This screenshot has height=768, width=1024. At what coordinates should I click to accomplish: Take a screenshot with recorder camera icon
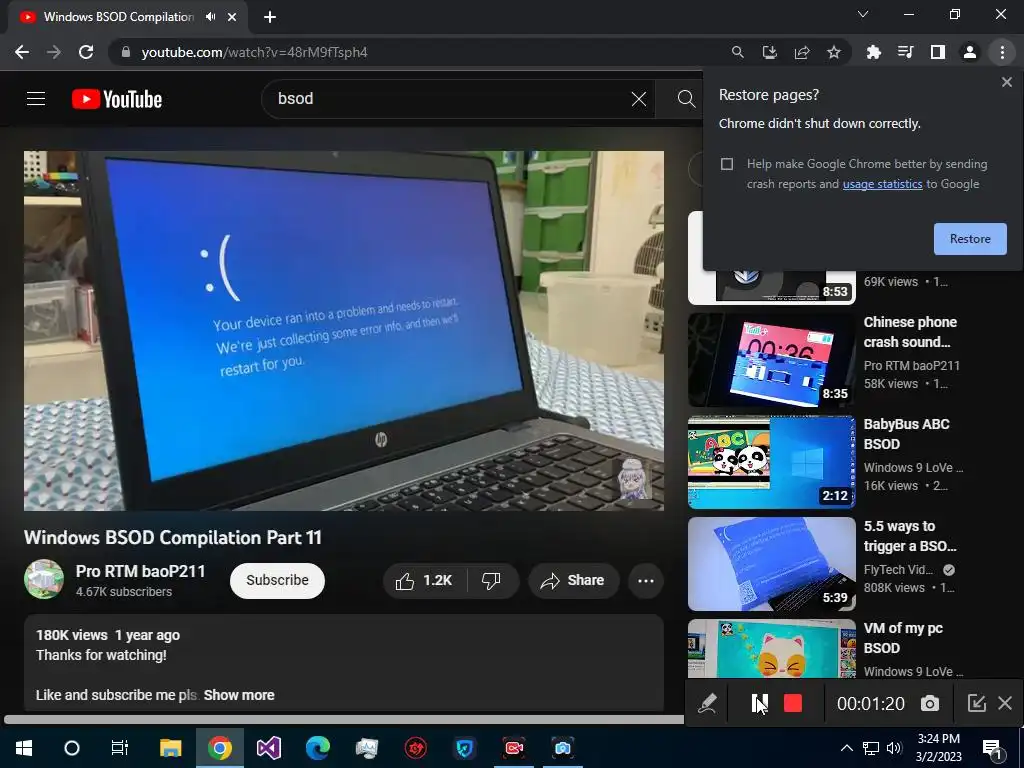[929, 703]
